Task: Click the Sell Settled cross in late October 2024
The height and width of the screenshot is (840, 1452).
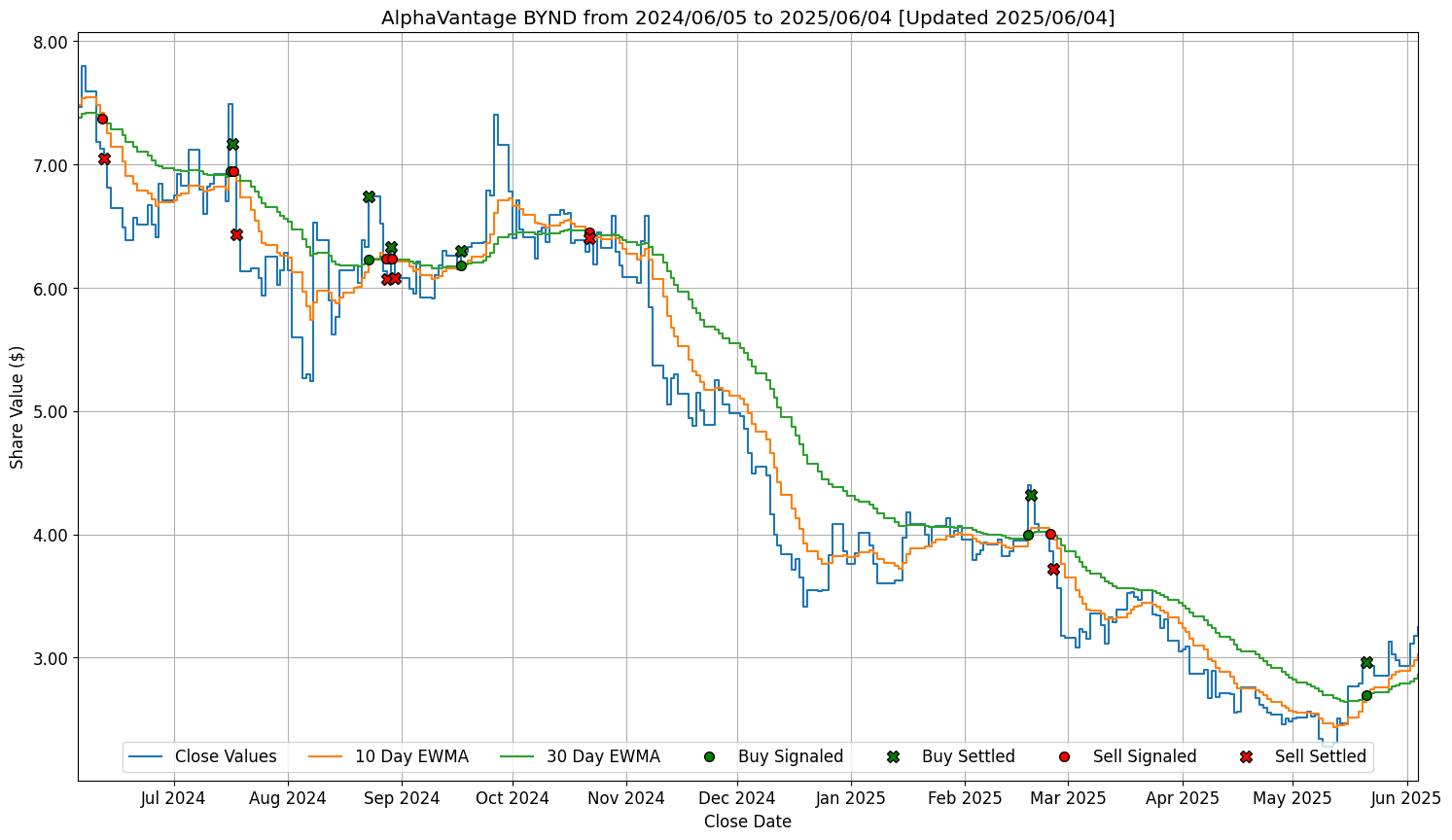Action: (x=589, y=238)
